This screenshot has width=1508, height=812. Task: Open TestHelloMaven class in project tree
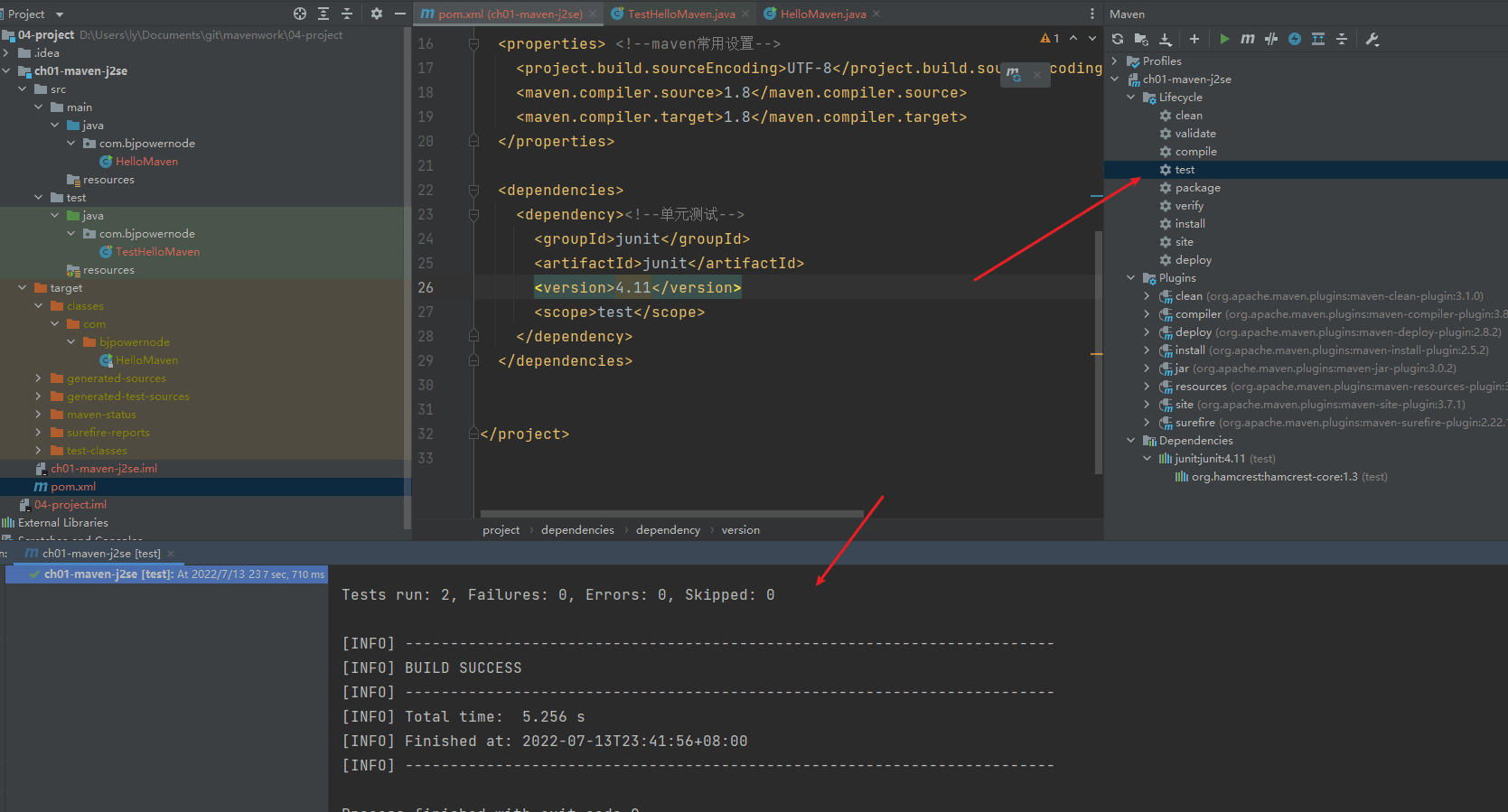(157, 252)
